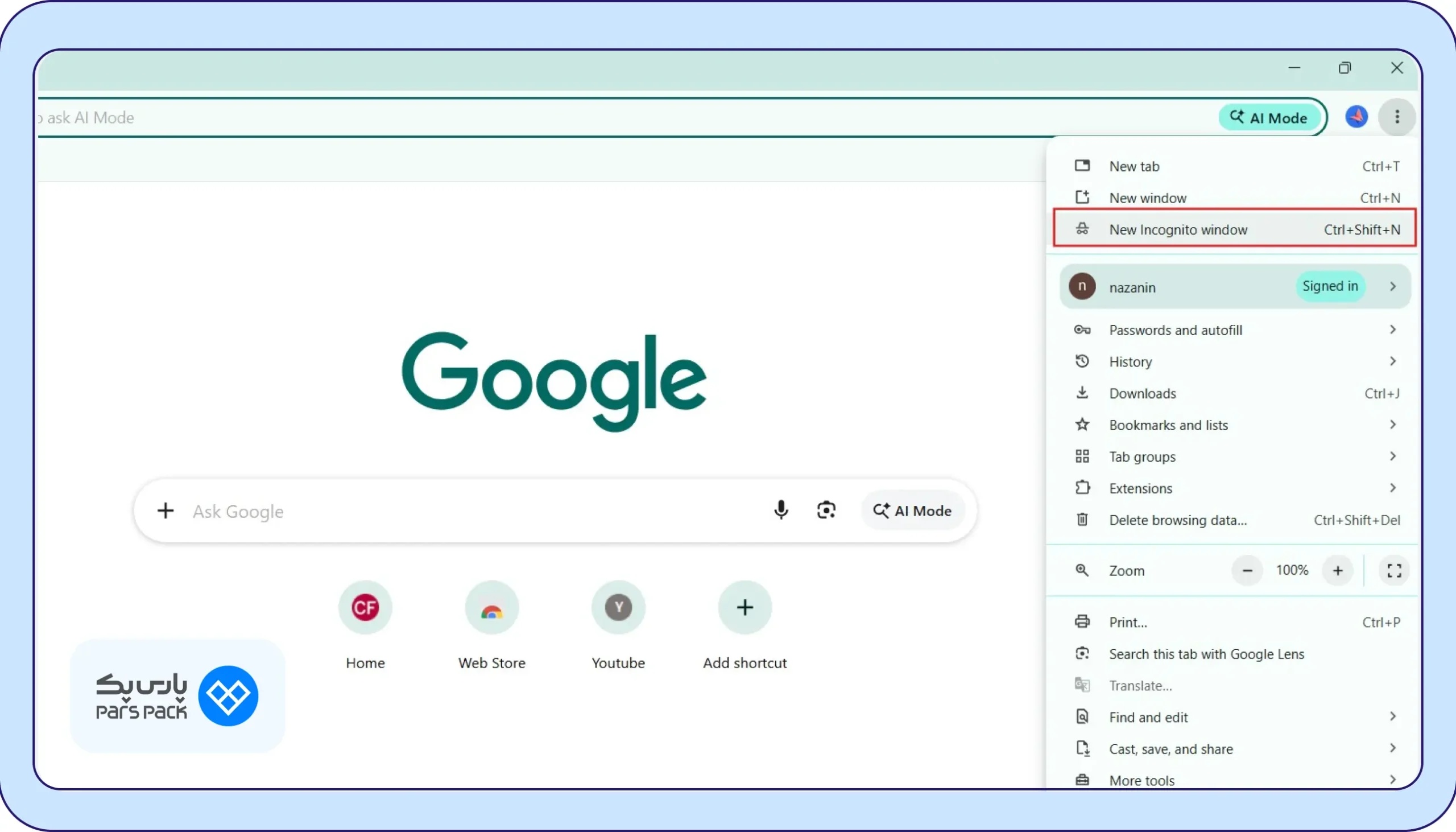Minimize the Chrome window
1456x832 pixels.
click(x=1294, y=68)
